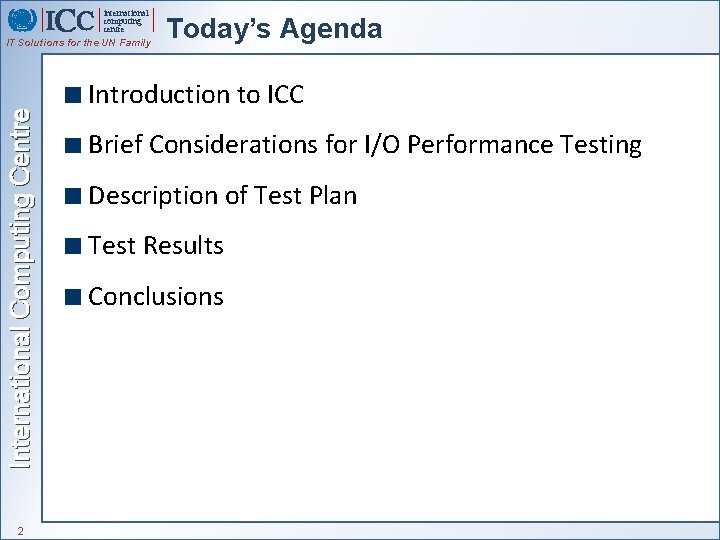Click the vertical 'International Computing Centre' sidebar text
720x540 pixels.
pos(21,289)
